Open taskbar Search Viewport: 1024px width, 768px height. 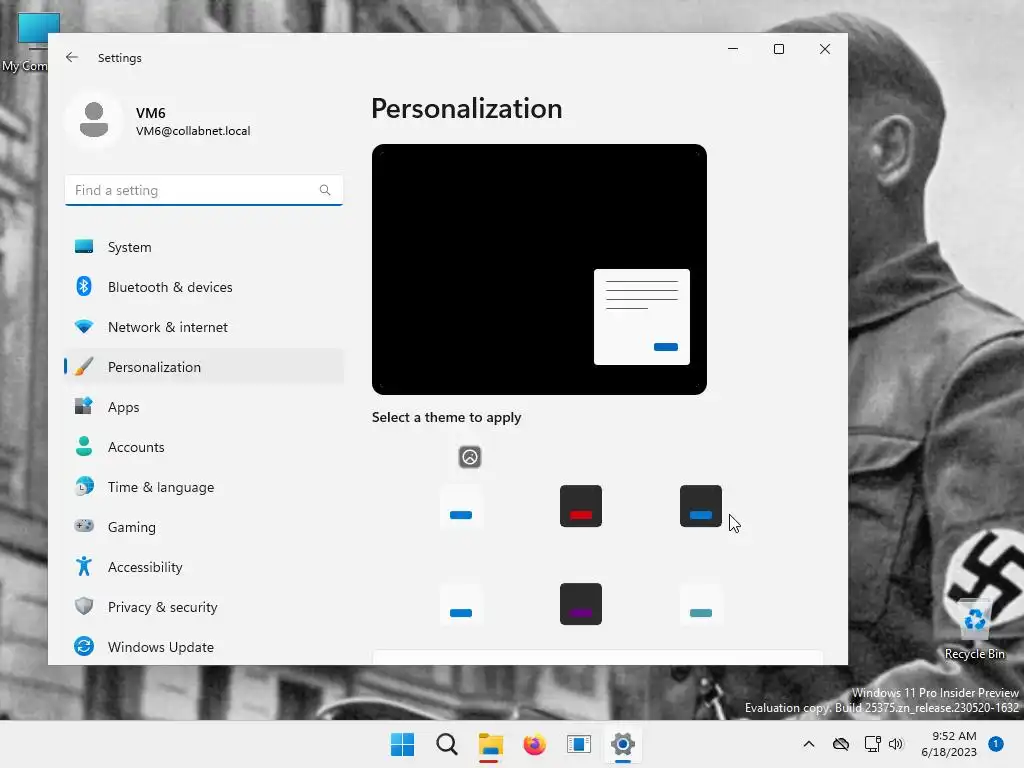447,744
